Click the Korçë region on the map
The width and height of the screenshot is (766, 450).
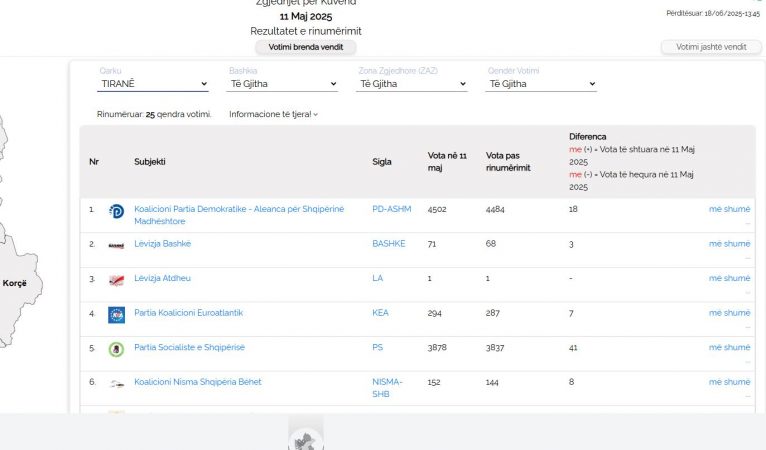15,283
